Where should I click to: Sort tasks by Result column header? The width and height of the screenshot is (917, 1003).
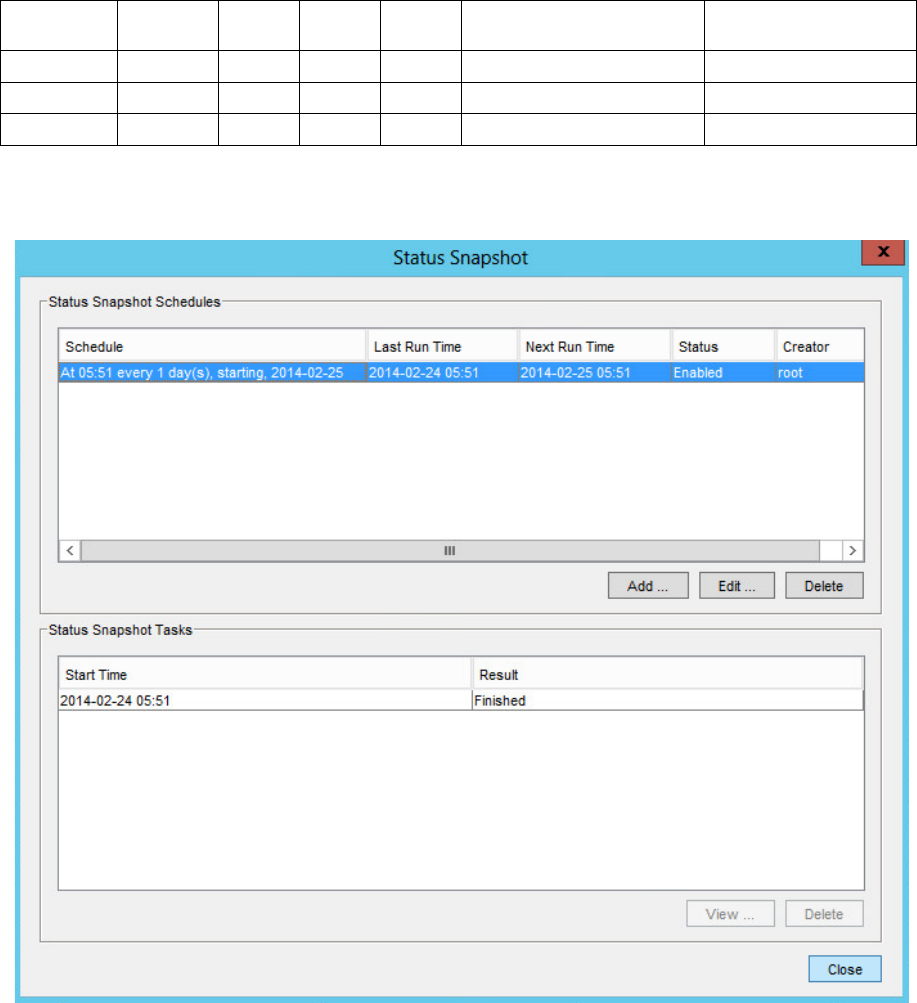click(666, 675)
